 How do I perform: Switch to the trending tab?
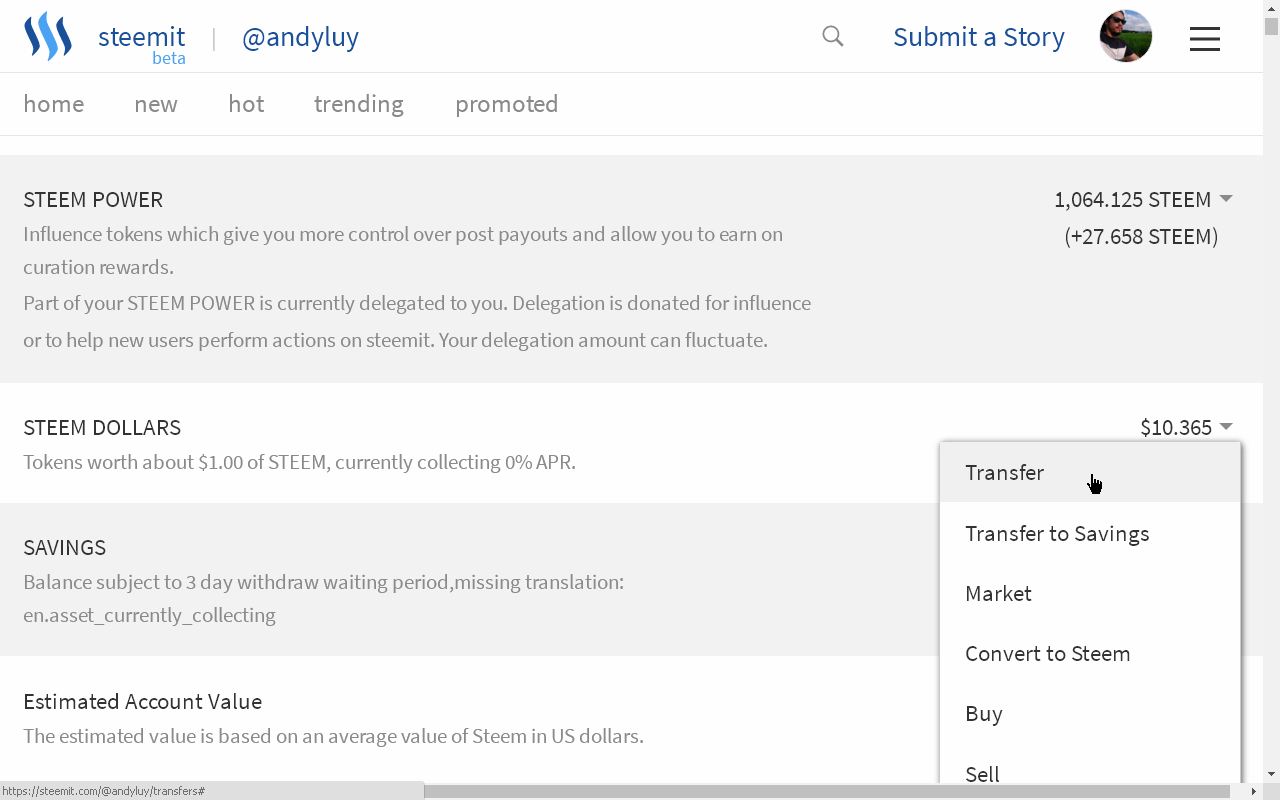[359, 104]
